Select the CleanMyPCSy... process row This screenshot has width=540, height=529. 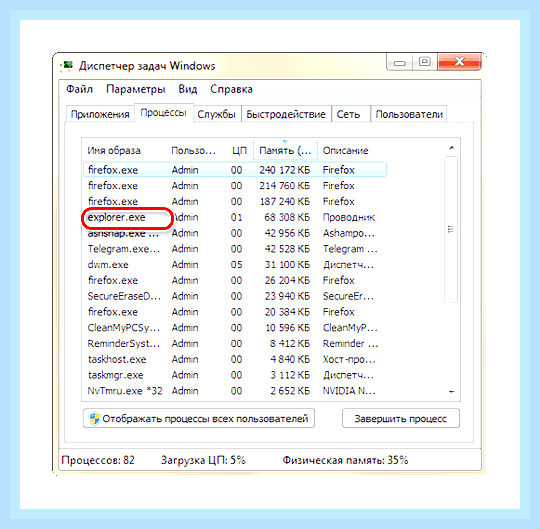click(235, 328)
